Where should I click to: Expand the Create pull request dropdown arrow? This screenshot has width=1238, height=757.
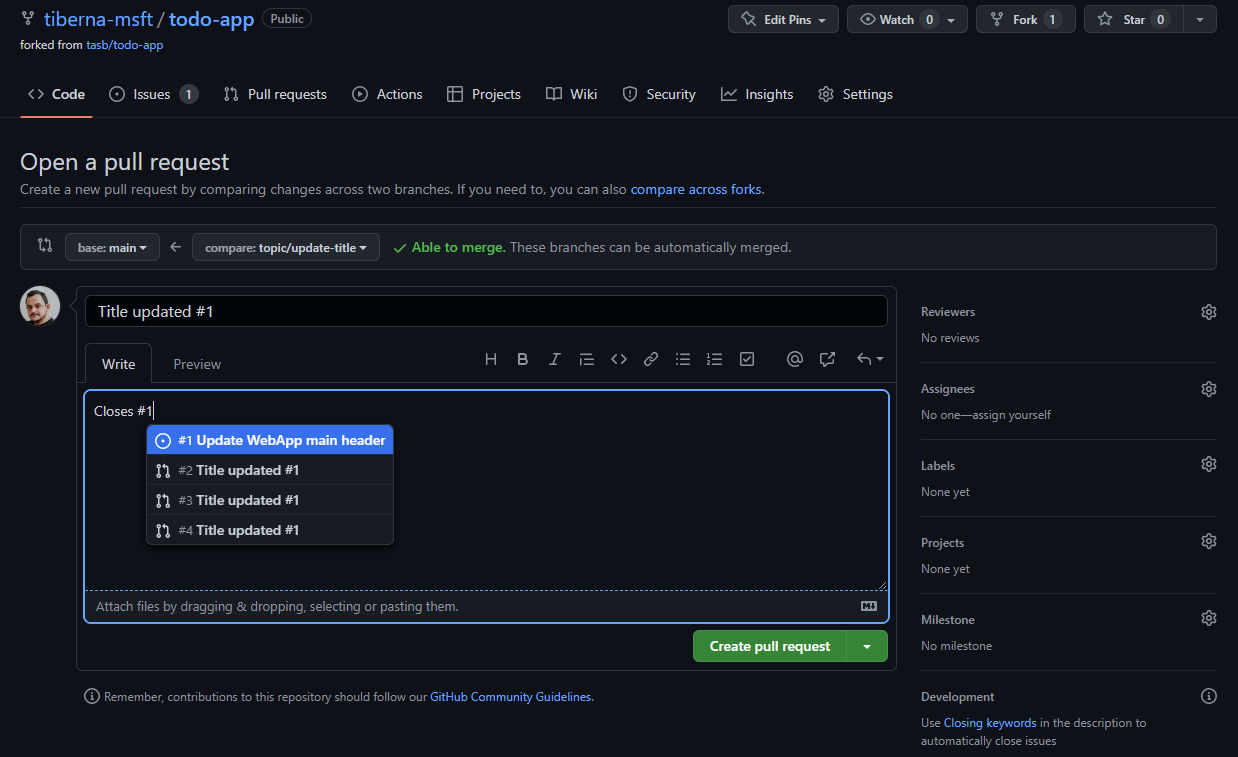(866, 646)
